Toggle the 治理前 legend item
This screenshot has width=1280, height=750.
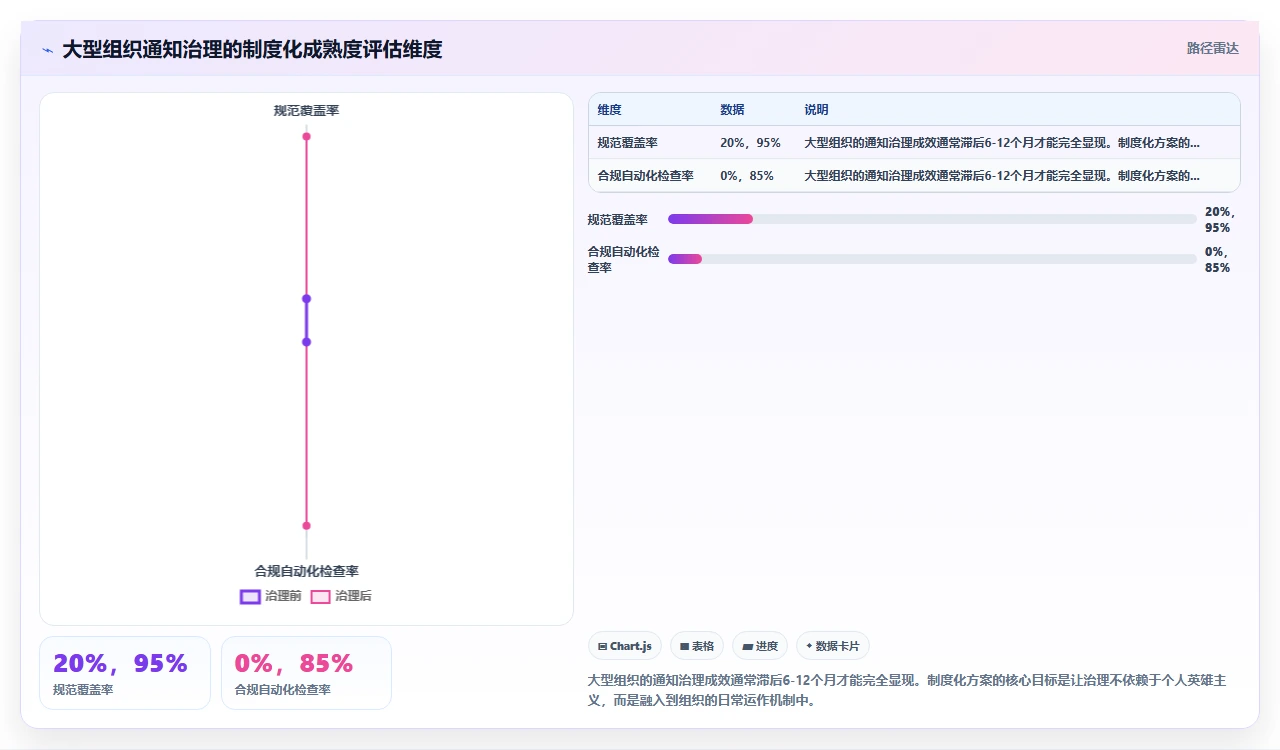270,596
